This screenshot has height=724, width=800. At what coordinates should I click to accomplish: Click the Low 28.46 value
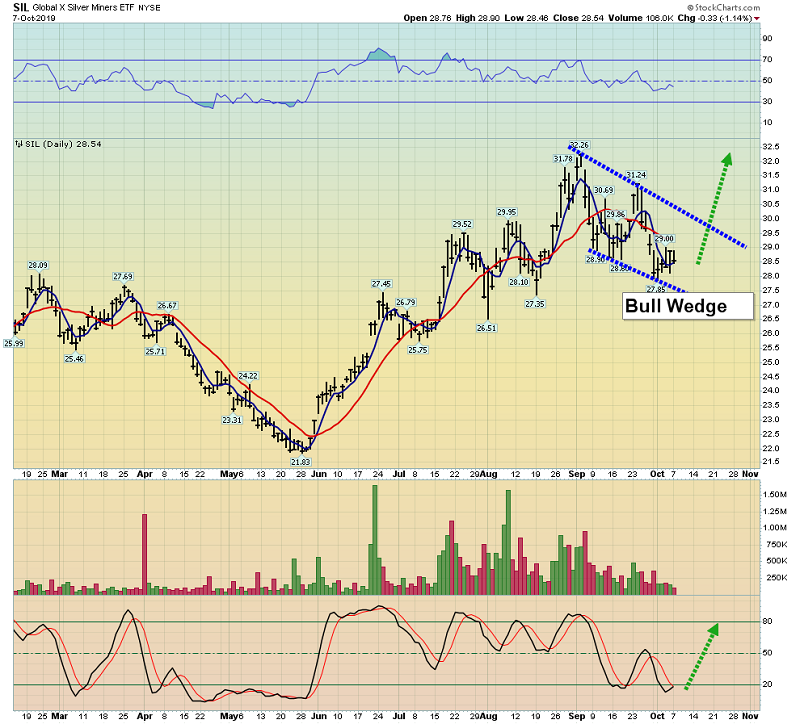pos(527,18)
